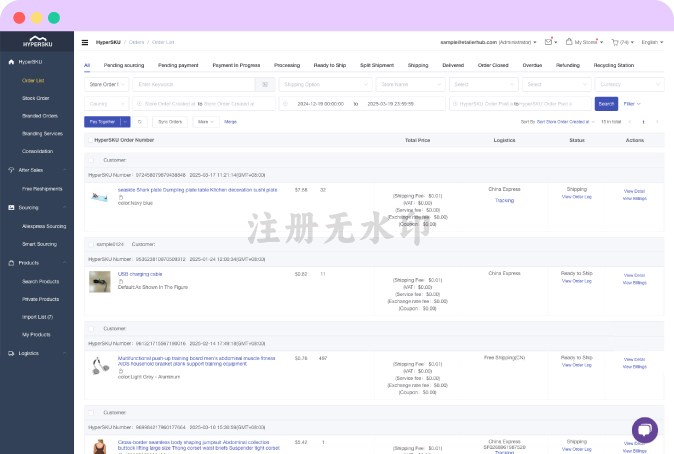The image size is (674, 454).
Task: Click the After Sales umbrella icon
Action: [11, 170]
